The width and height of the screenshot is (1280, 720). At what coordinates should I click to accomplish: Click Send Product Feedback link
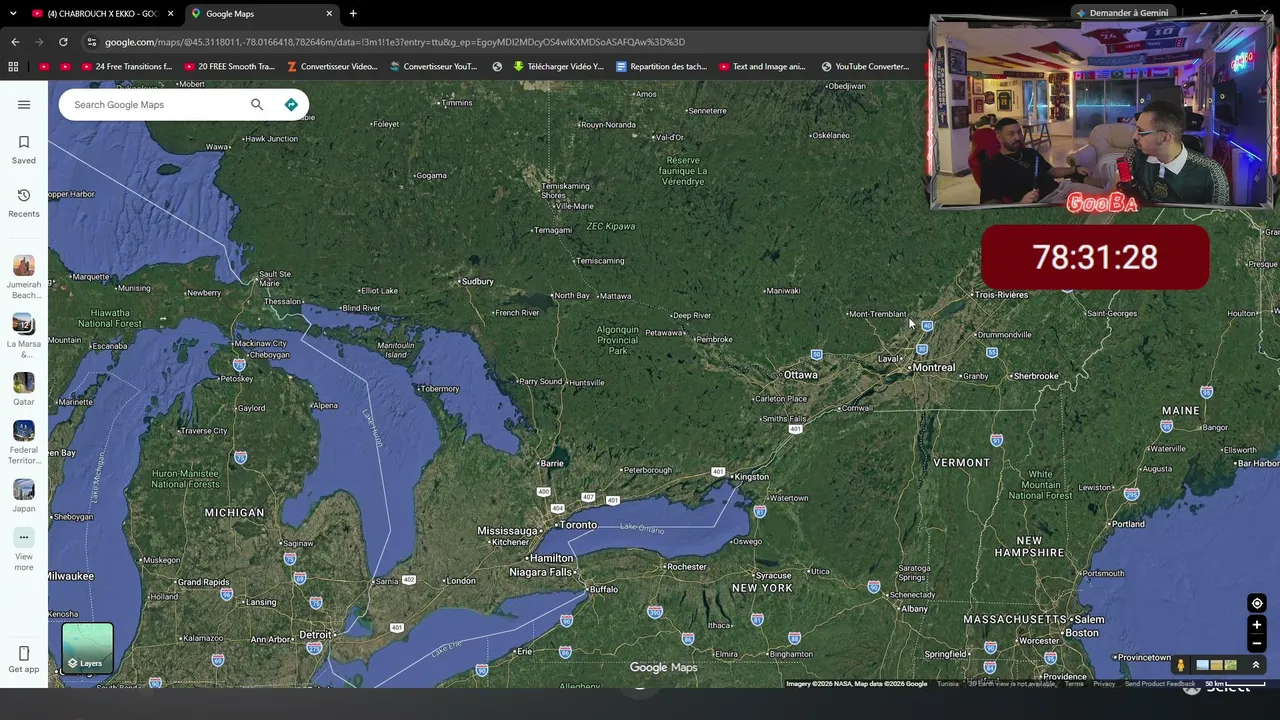(1160, 684)
